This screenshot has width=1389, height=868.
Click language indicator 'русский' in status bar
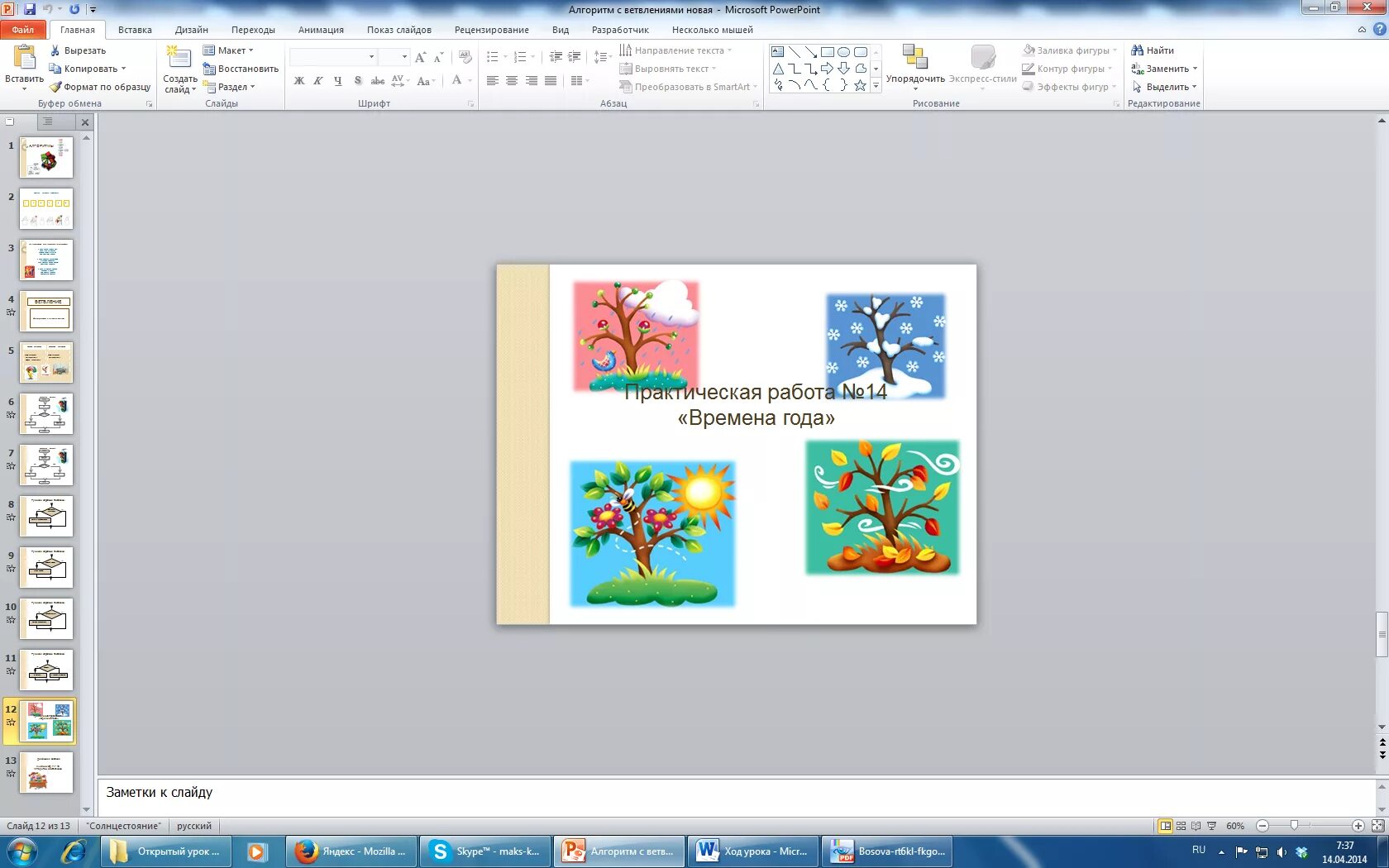[x=194, y=826]
